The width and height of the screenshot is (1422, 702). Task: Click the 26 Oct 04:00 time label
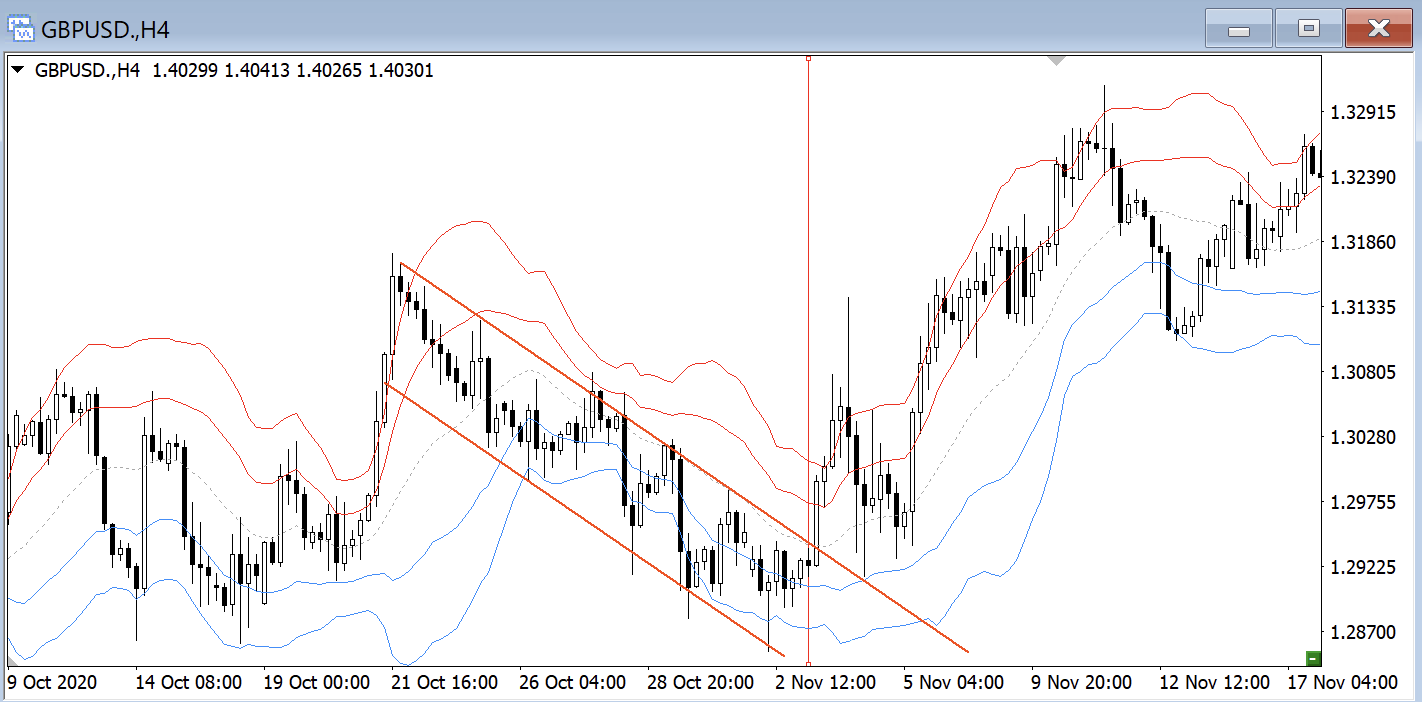(x=572, y=683)
